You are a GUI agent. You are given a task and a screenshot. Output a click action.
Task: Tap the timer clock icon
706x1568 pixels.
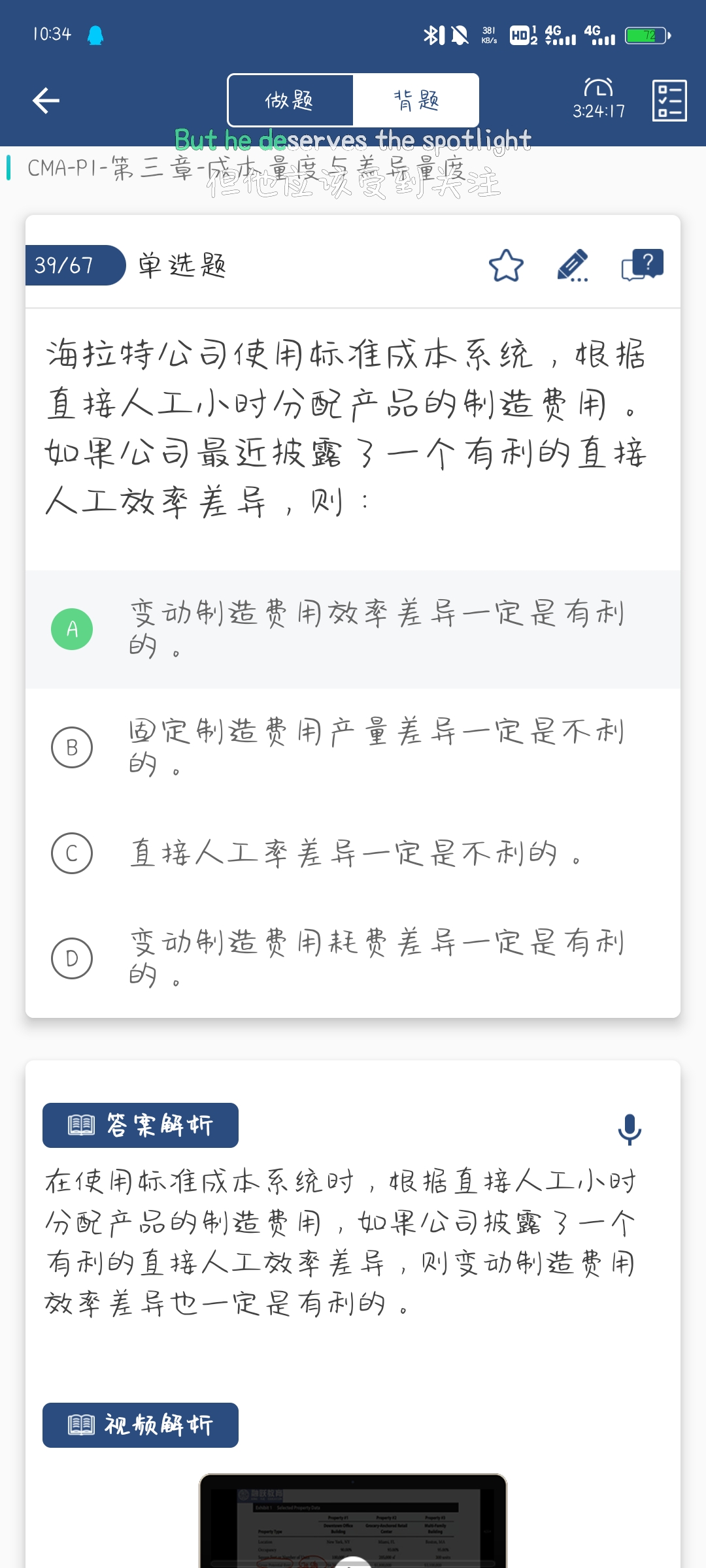point(598,88)
